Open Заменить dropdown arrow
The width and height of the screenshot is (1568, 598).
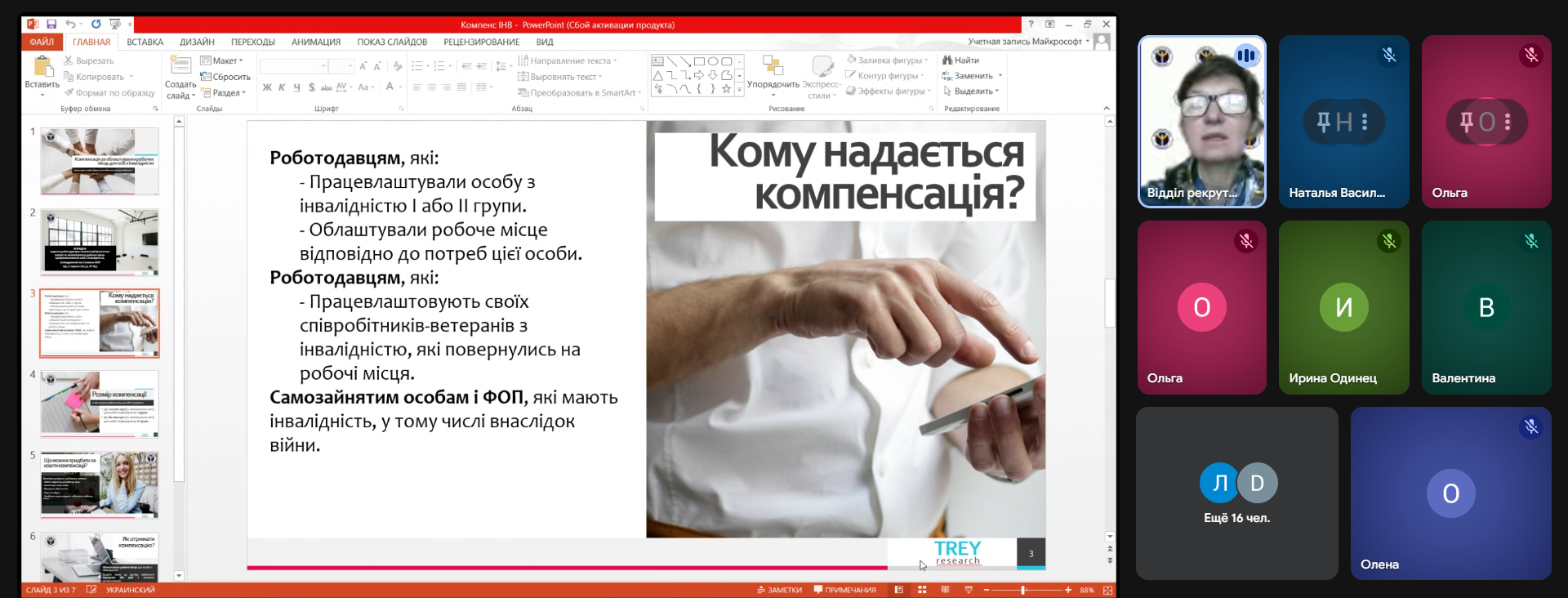[x=1000, y=76]
